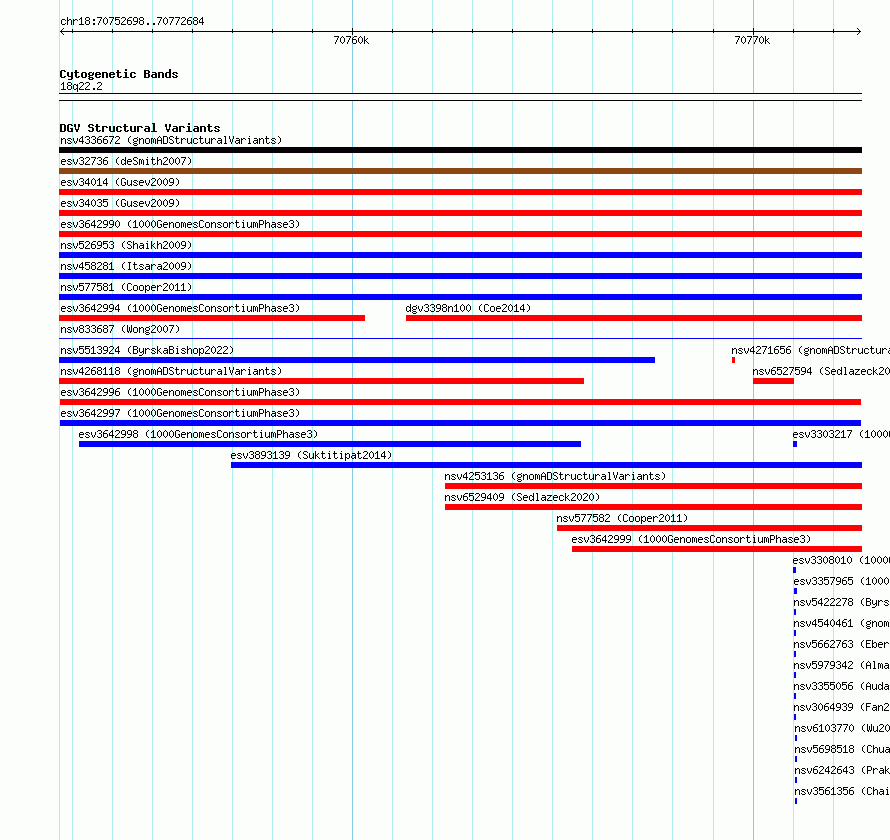Click the DGV Structural Variants track title
Viewport: 890px width, 840px height.
(140, 128)
